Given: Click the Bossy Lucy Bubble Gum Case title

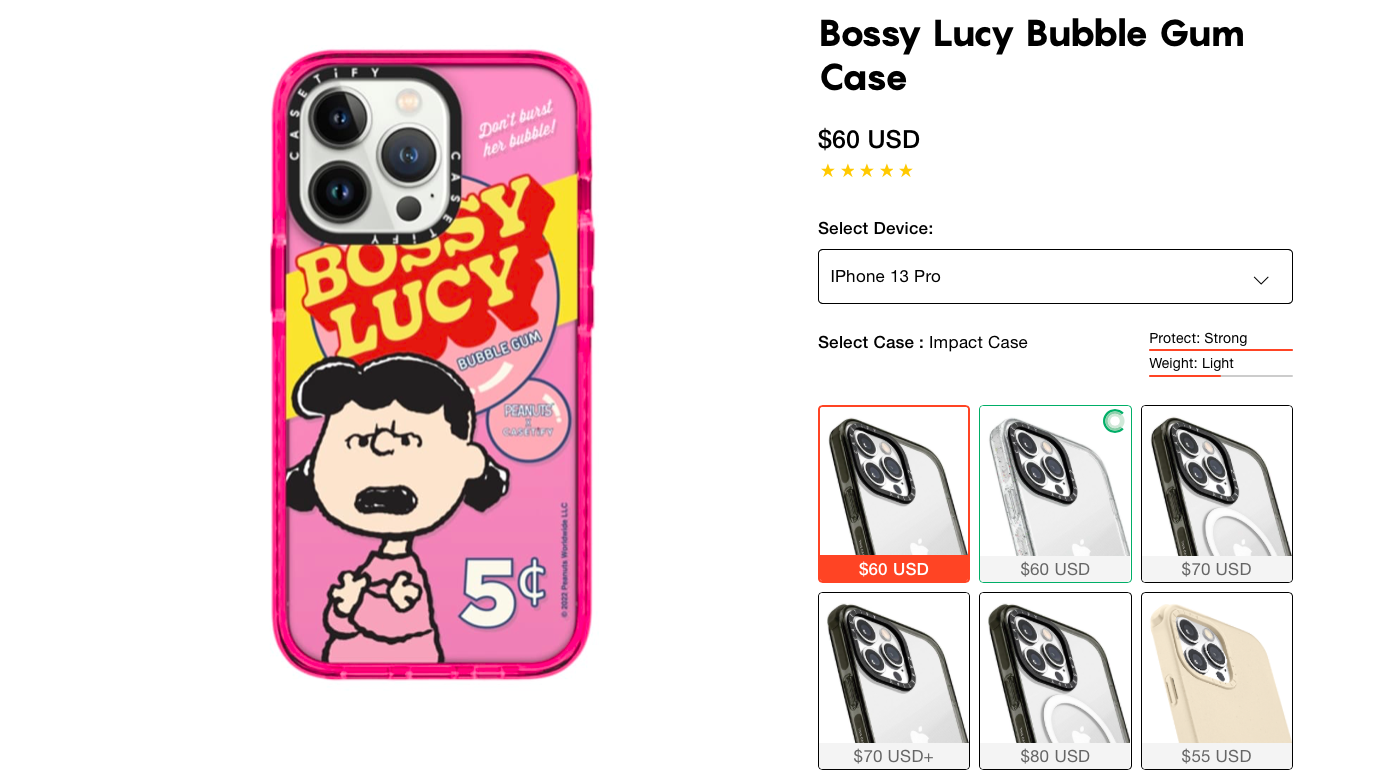Looking at the screenshot, I should coord(1031,55).
